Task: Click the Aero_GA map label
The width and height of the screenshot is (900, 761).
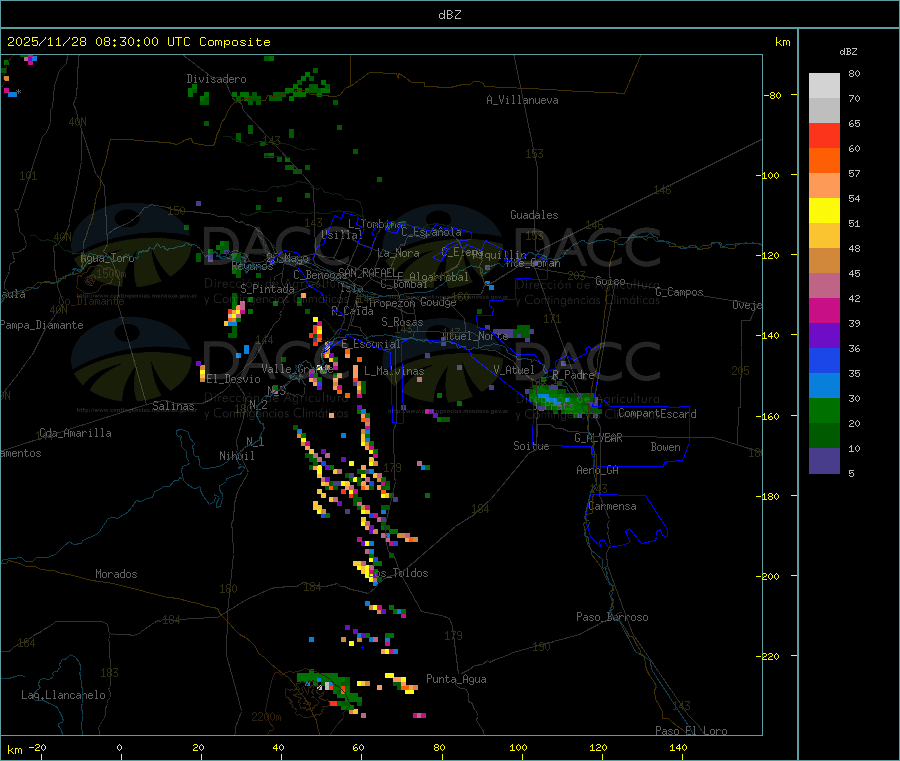Action: [x=597, y=470]
